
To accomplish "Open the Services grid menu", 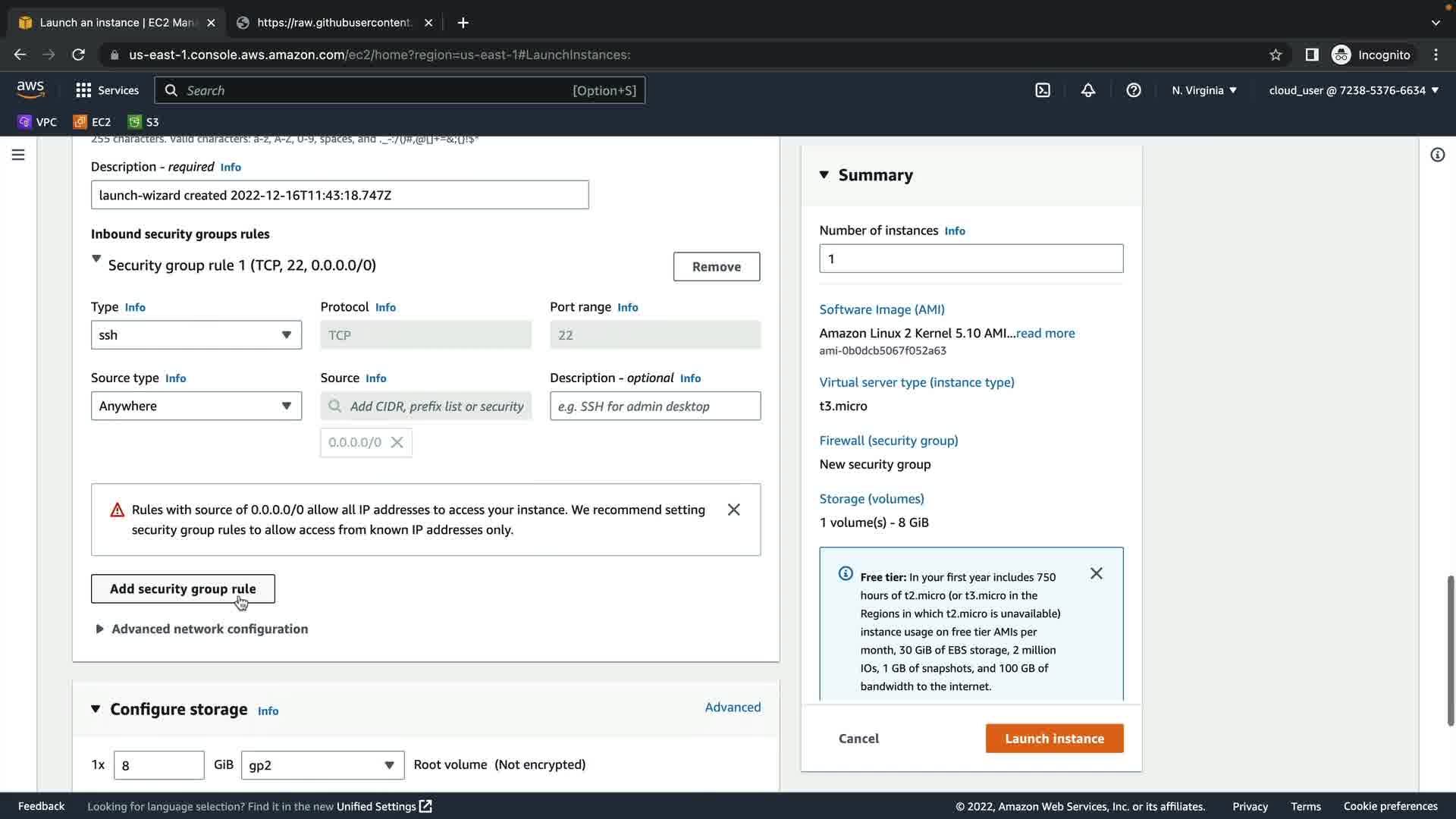I will click(x=107, y=90).
